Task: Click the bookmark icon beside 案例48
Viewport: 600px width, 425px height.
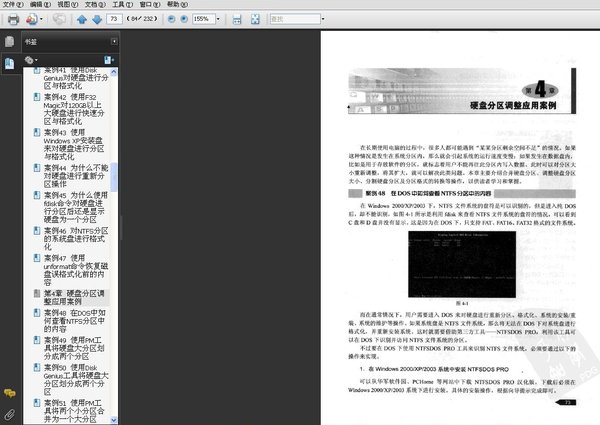Action: (x=37, y=313)
